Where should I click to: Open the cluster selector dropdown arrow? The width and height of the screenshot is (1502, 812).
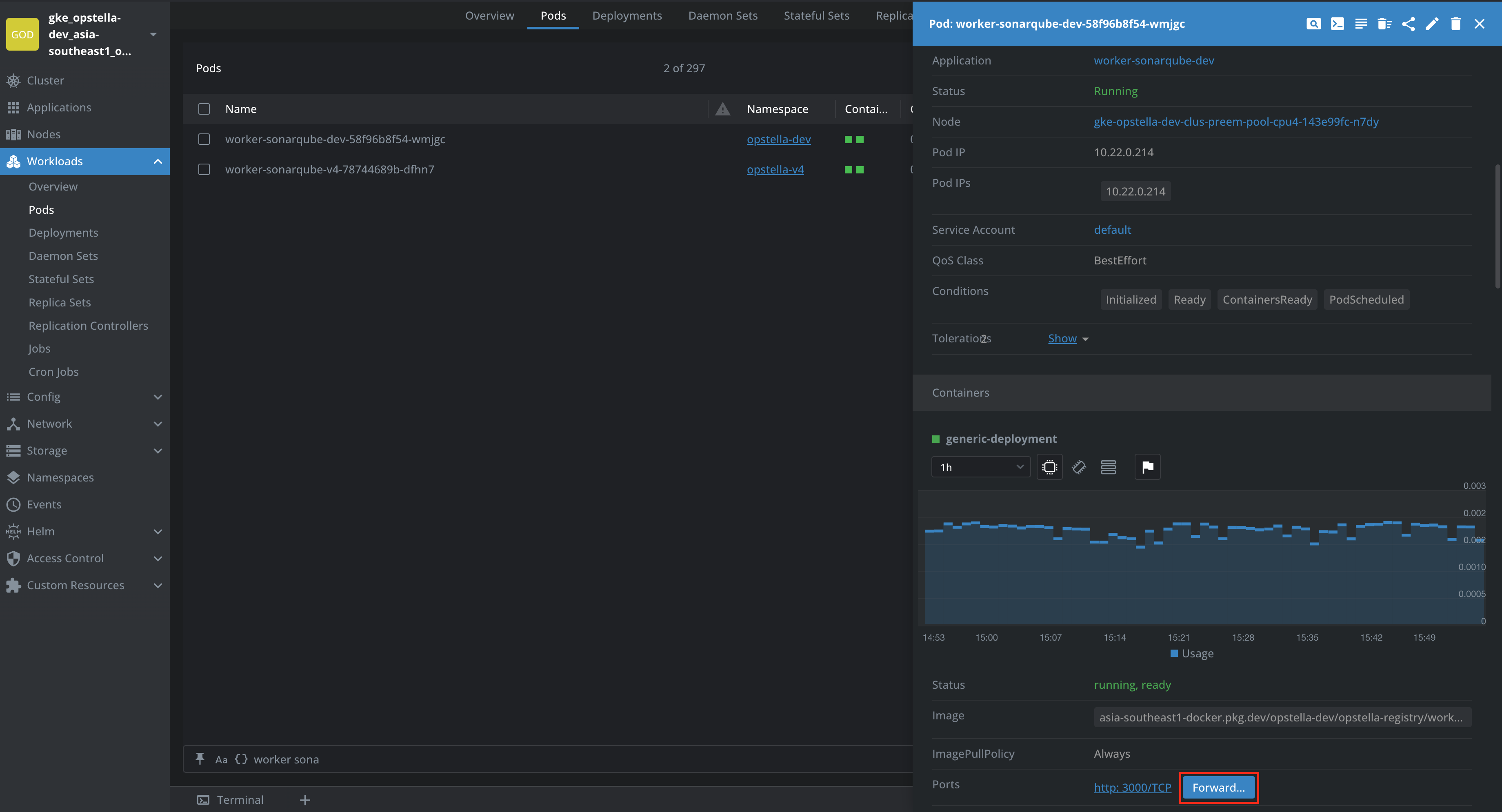(153, 34)
